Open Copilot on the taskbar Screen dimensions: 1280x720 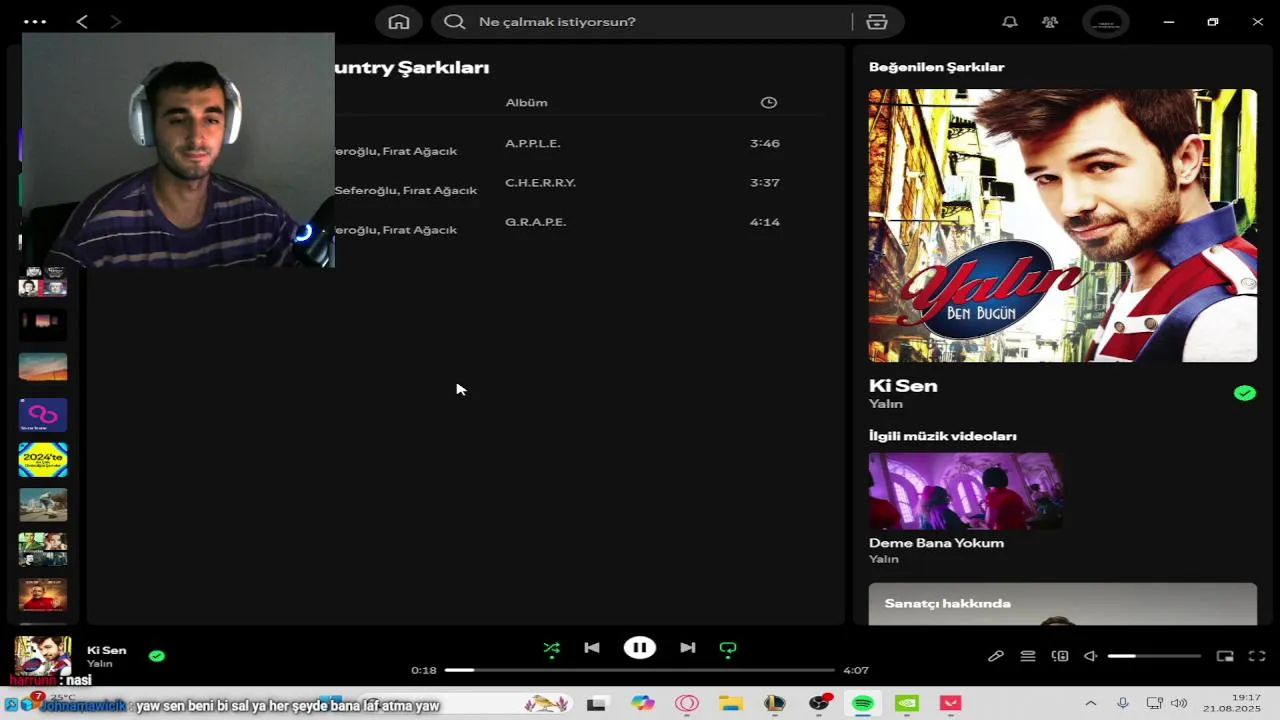pyautogui.click(x=642, y=704)
